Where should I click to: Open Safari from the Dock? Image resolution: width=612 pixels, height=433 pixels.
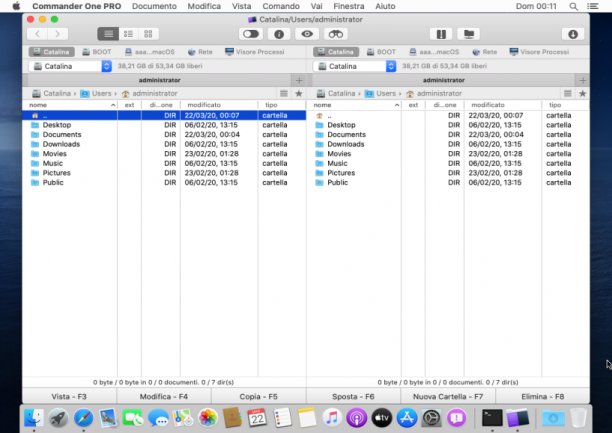(x=84, y=418)
